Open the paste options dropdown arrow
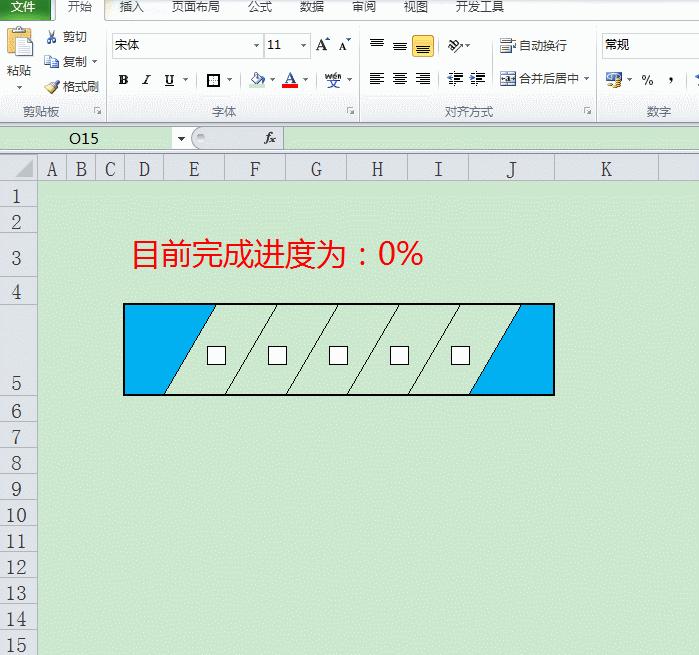 pos(19,88)
